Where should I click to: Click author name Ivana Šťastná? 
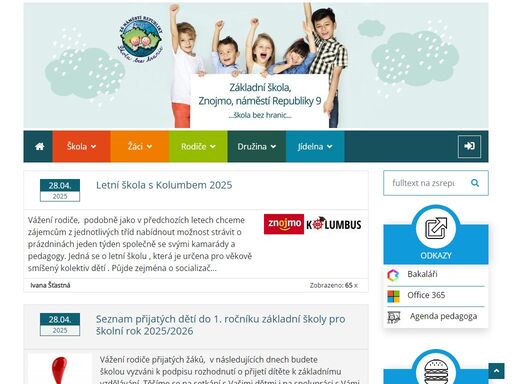point(50,285)
